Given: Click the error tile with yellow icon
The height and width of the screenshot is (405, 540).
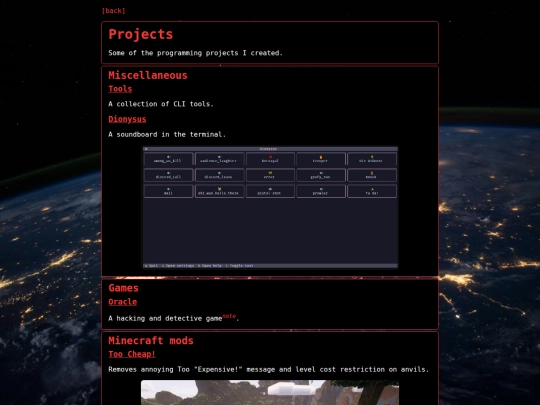Looking at the screenshot, I should pos(270,175).
